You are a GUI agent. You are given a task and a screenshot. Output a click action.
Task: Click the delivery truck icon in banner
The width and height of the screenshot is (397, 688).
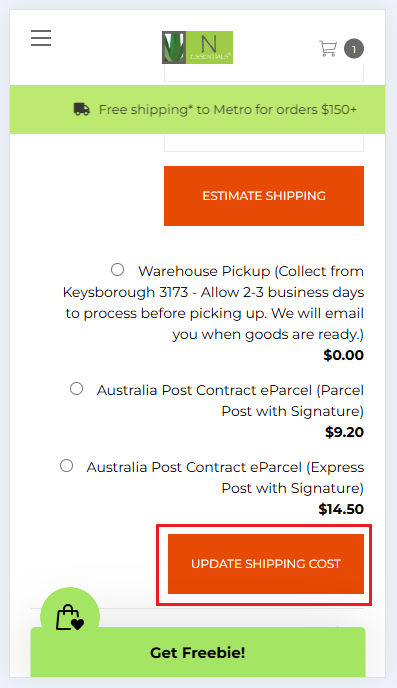(82, 109)
